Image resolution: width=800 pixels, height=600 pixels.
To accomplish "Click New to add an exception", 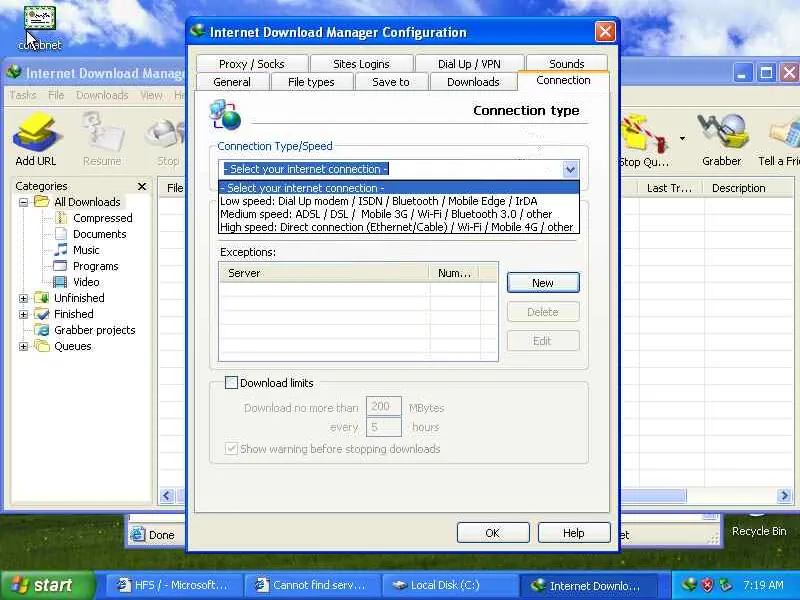I will tap(543, 283).
